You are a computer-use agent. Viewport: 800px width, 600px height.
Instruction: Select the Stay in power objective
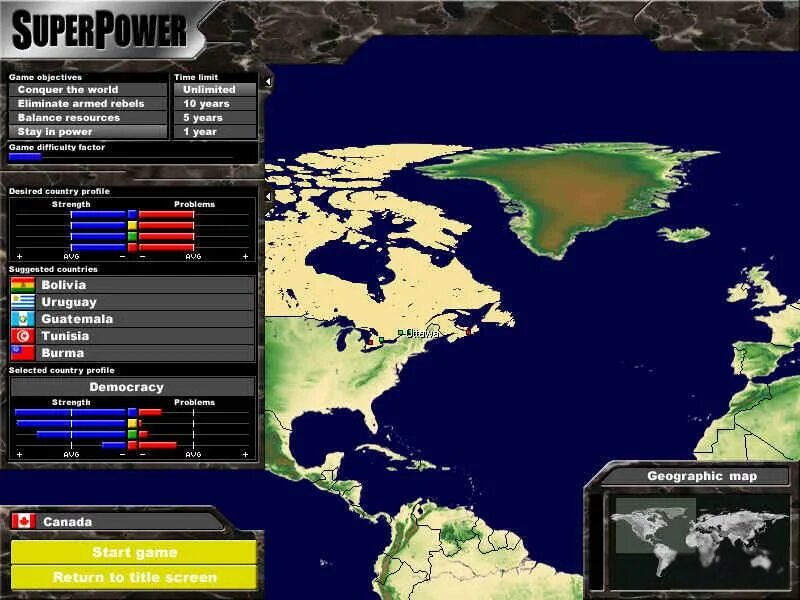pos(88,132)
